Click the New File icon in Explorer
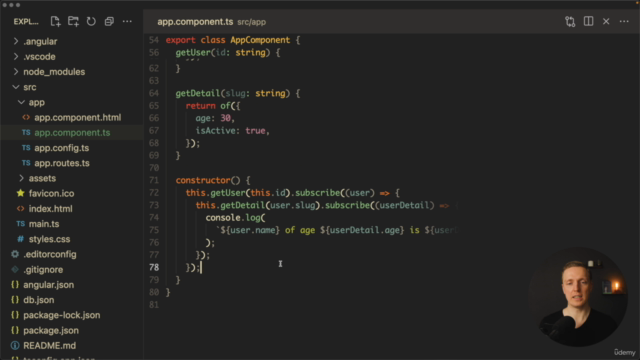The image size is (640, 360). (55, 21)
